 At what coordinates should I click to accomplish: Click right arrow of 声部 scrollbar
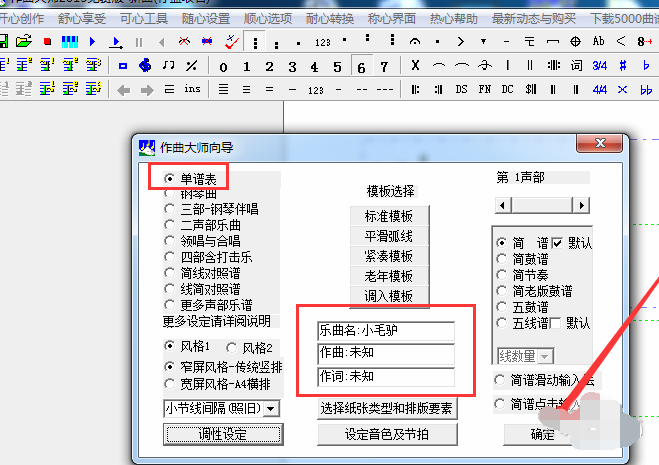click(580, 205)
